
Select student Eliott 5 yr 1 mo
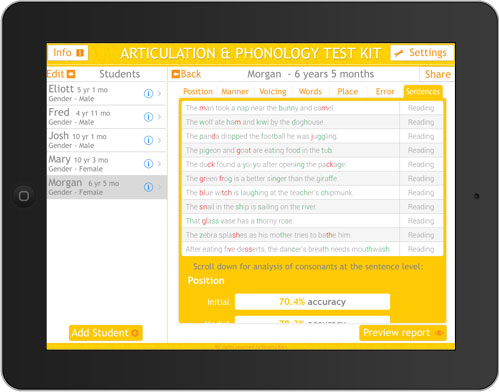(x=107, y=94)
